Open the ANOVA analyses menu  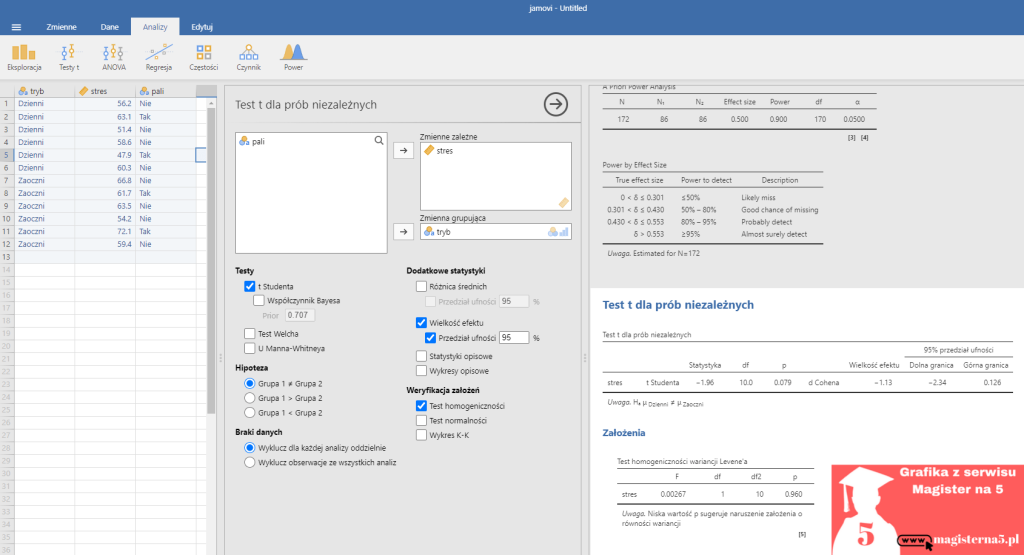pyautogui.click(x=114, y=56)
